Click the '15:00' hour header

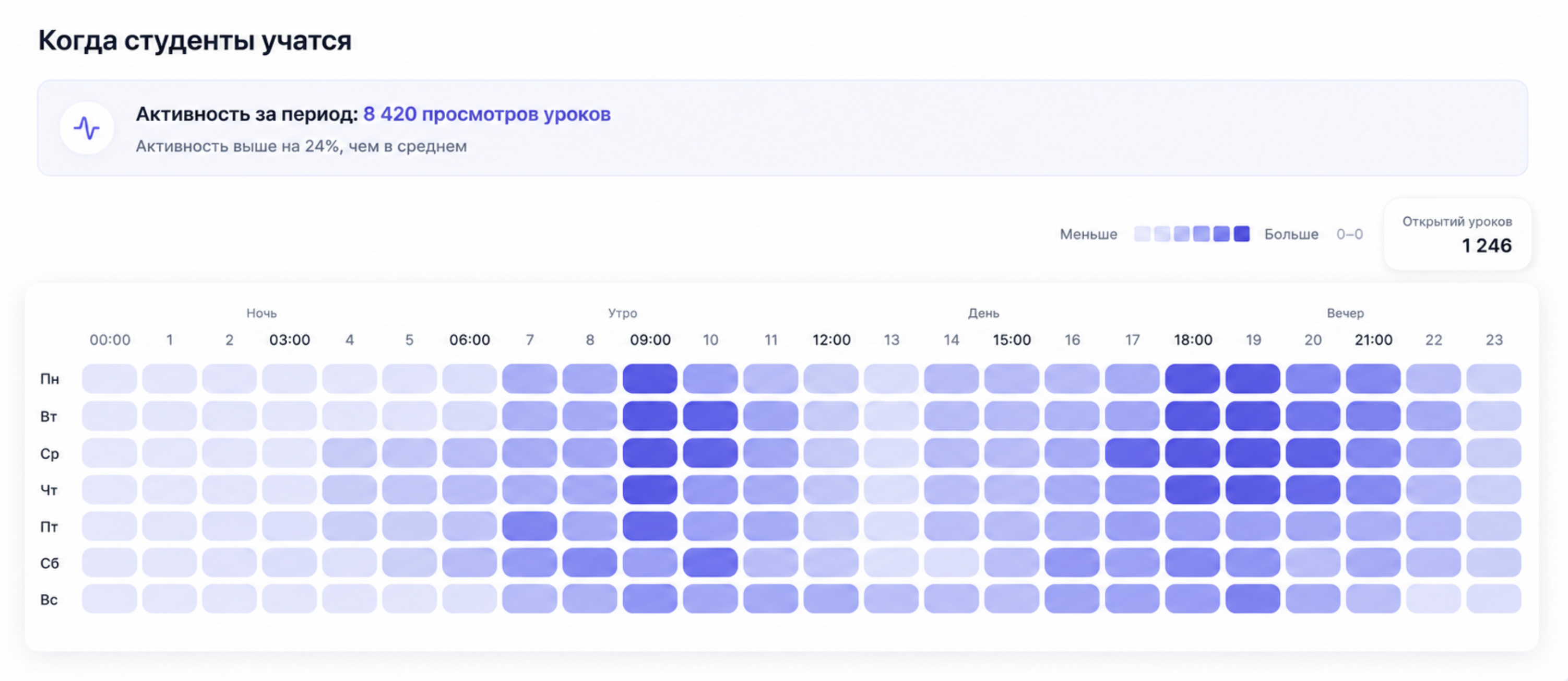click(x=1012, y=340)
